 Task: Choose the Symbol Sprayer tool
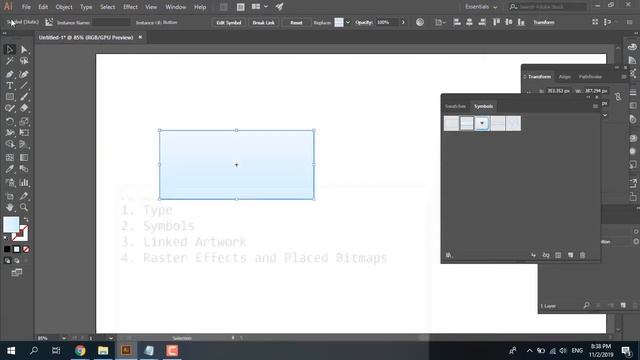[10, 182]
